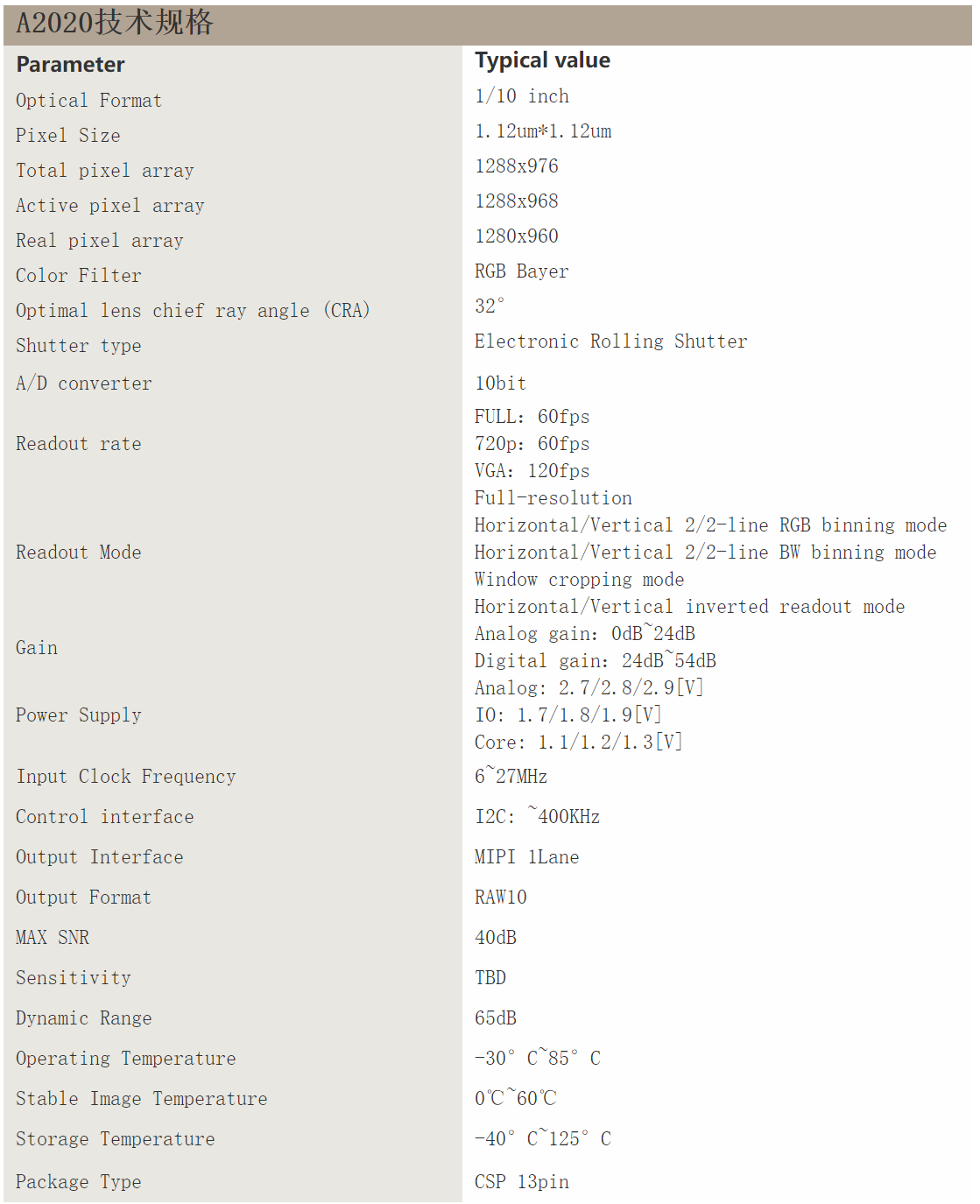This screenshot has width=980, height=1204.
Task: Click the Input Clock Frequency label
Action: click(x=125, y=777)
